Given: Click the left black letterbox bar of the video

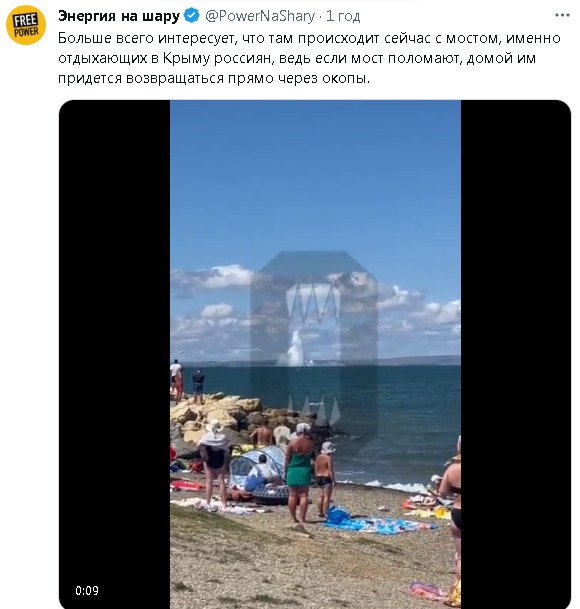Looking at the screenshot, I should [115, 354].
